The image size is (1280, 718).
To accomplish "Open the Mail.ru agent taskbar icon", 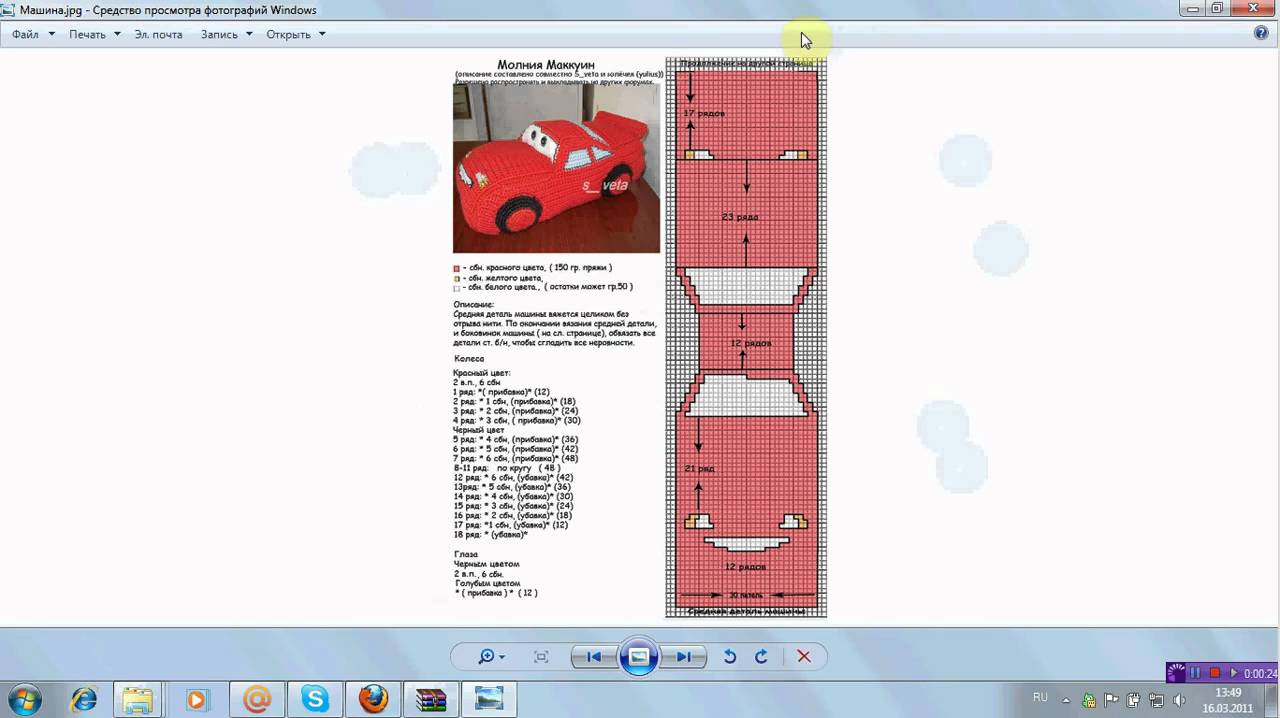I will click(257, 698).
